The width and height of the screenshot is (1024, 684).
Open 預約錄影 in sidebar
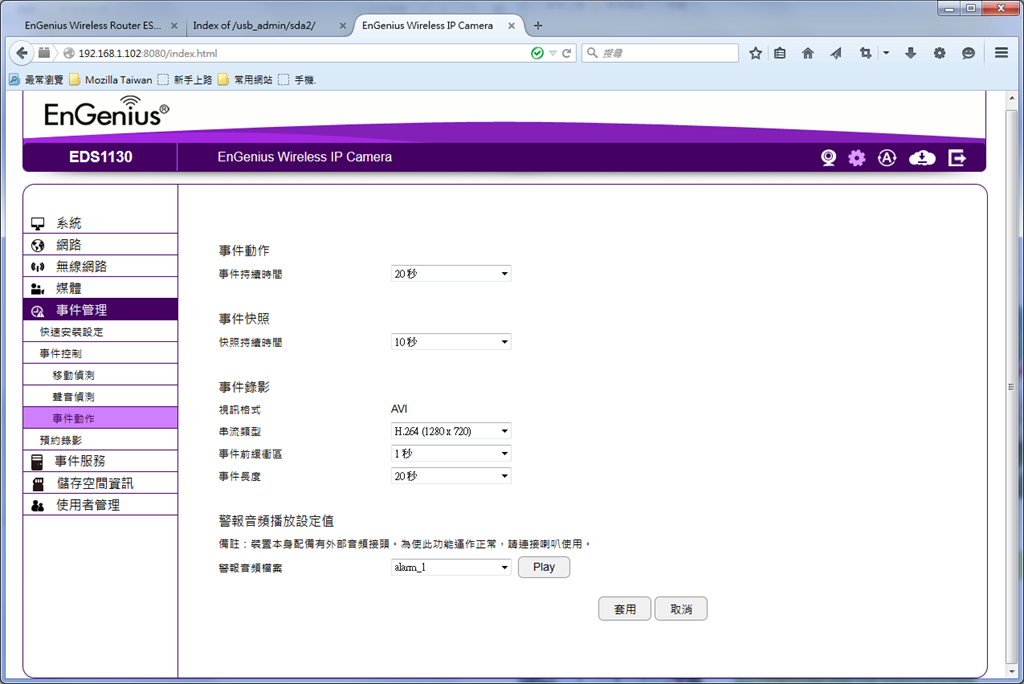(100, 440)
